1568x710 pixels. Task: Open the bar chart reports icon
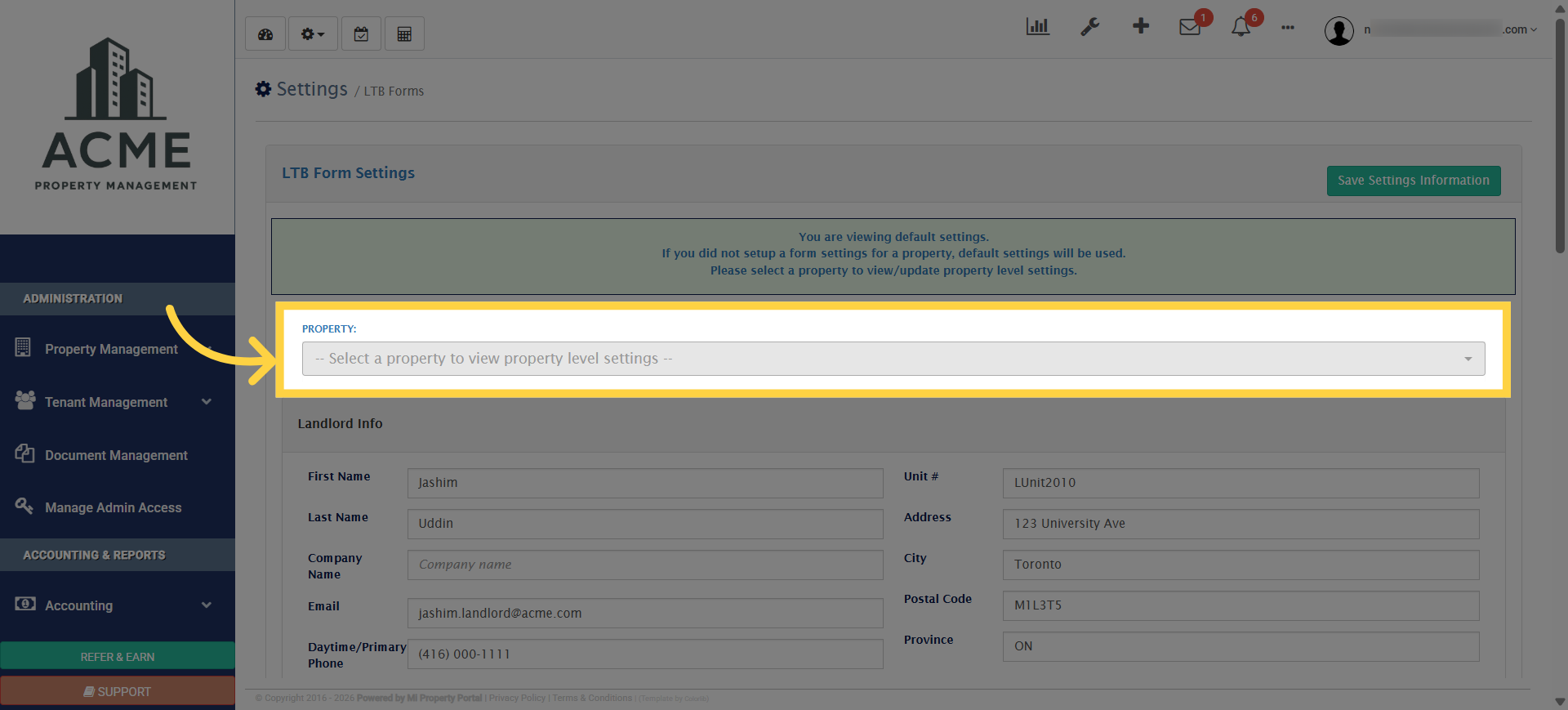(x=1037, y=27)
